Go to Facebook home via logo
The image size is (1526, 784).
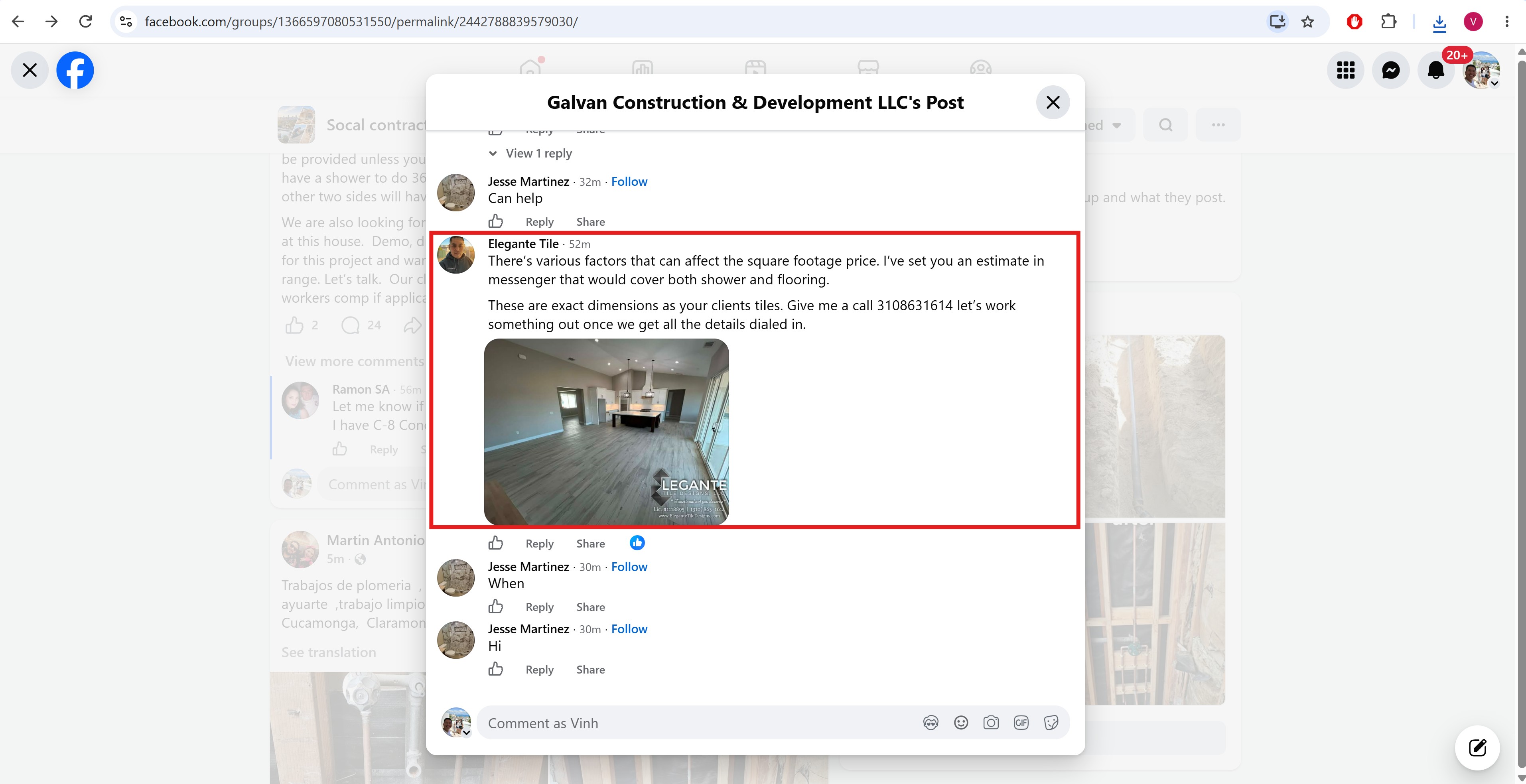click(75, 70)
